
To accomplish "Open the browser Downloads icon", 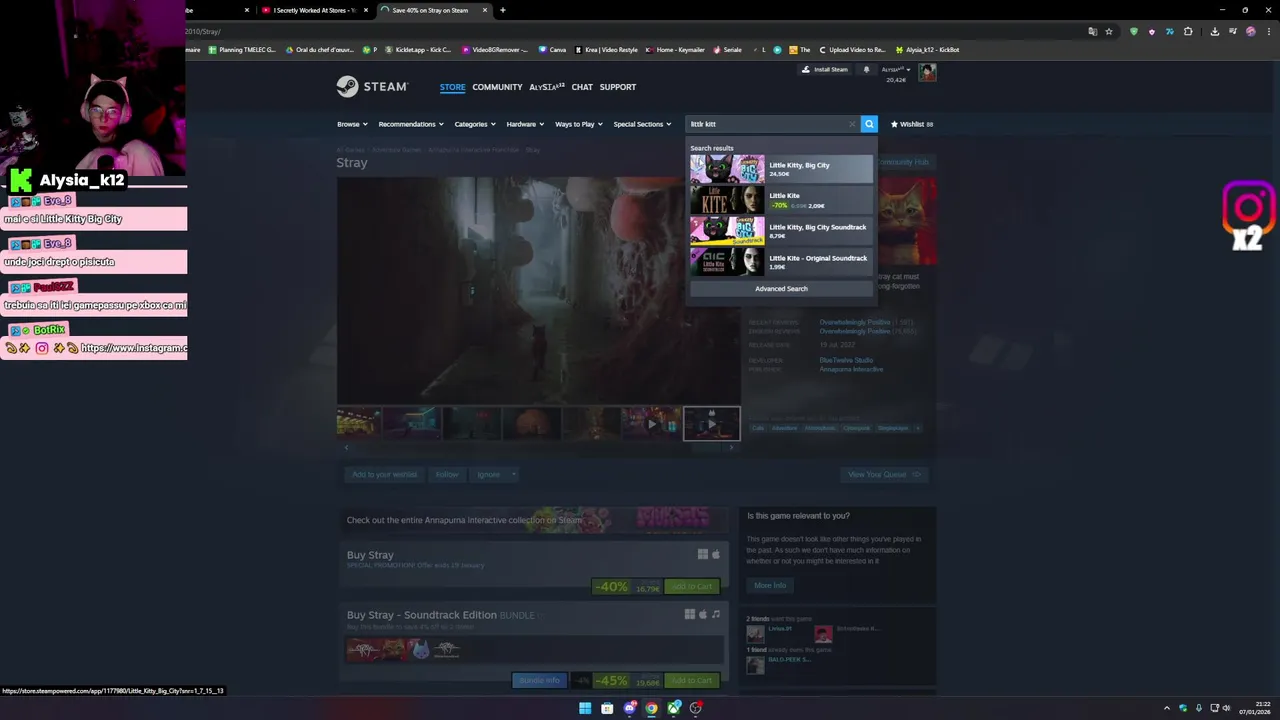I will pos(1214,31).
